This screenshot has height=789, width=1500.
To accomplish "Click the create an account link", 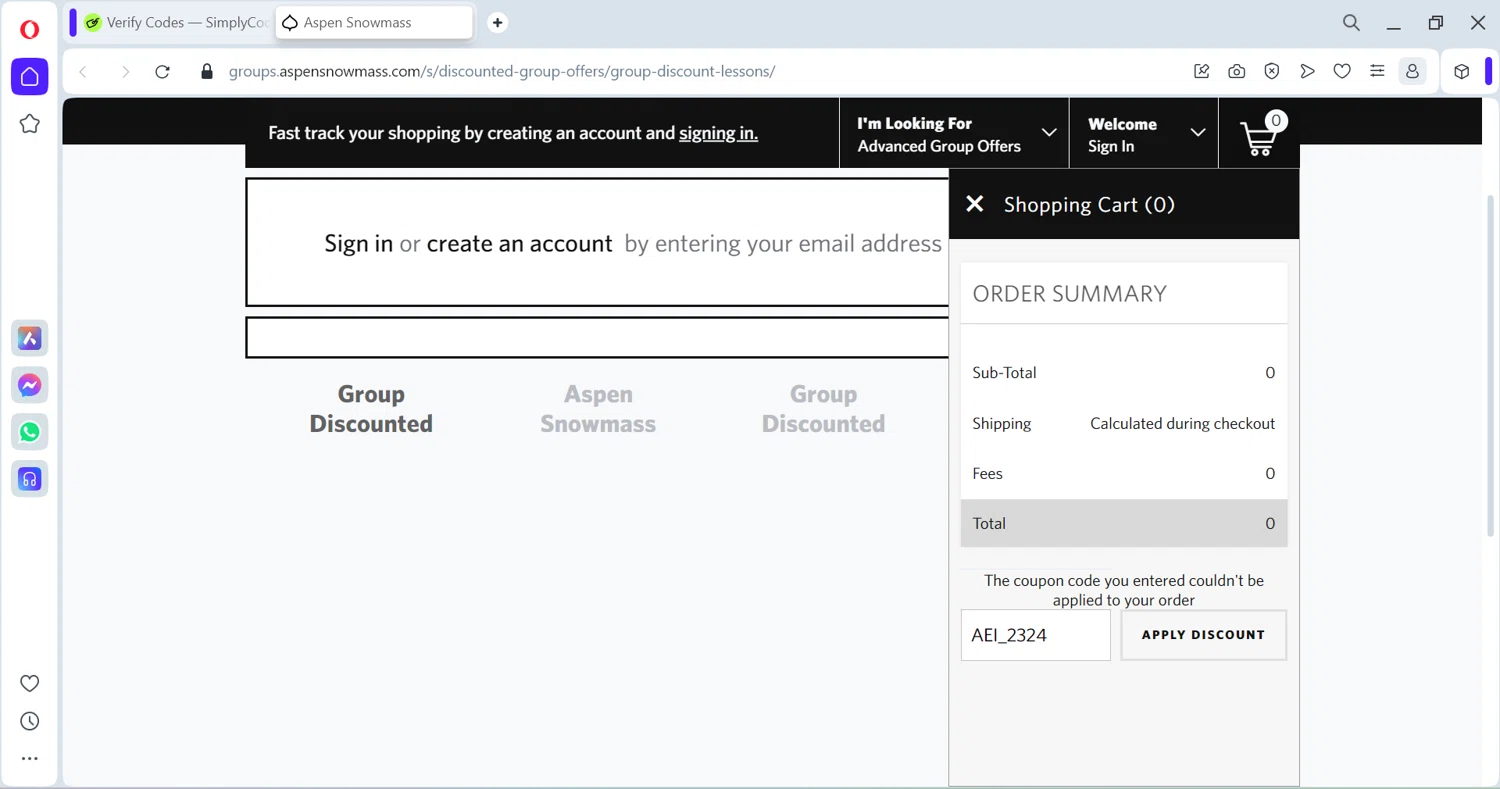I will click(x=519, y=244).
